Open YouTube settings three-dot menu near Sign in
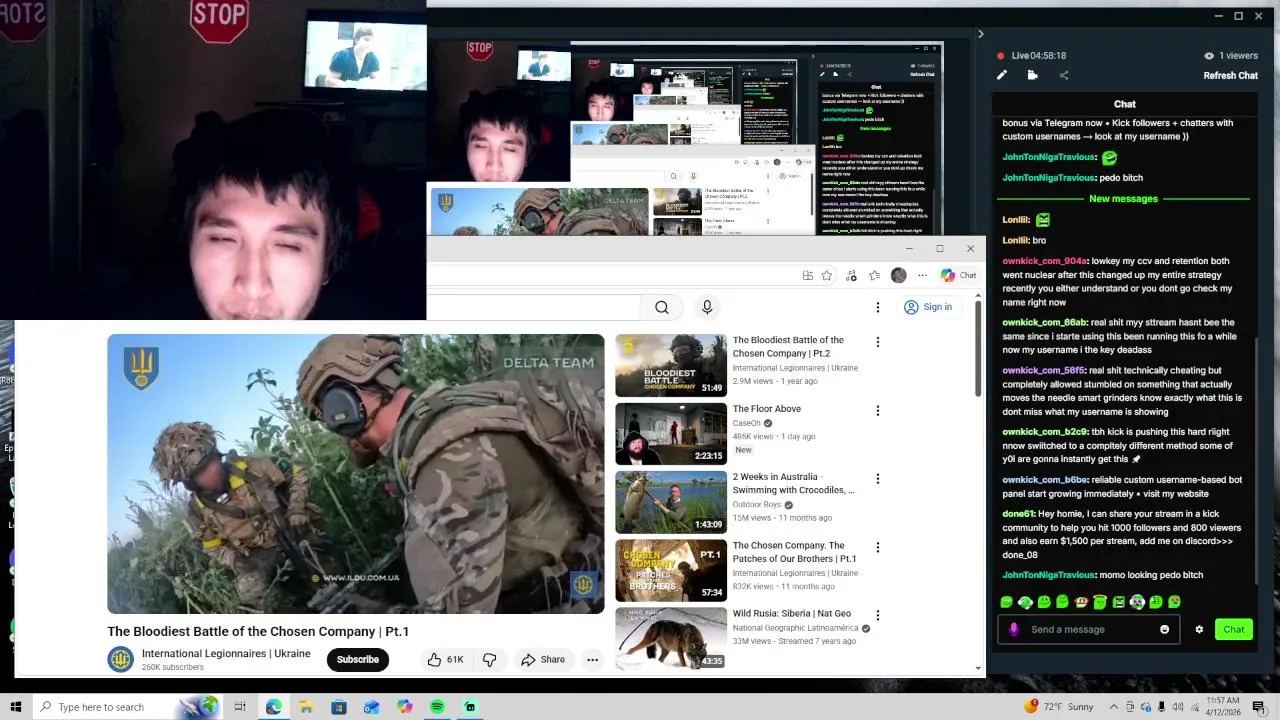Screen dimensions: 1280x720 pos(878,308)
